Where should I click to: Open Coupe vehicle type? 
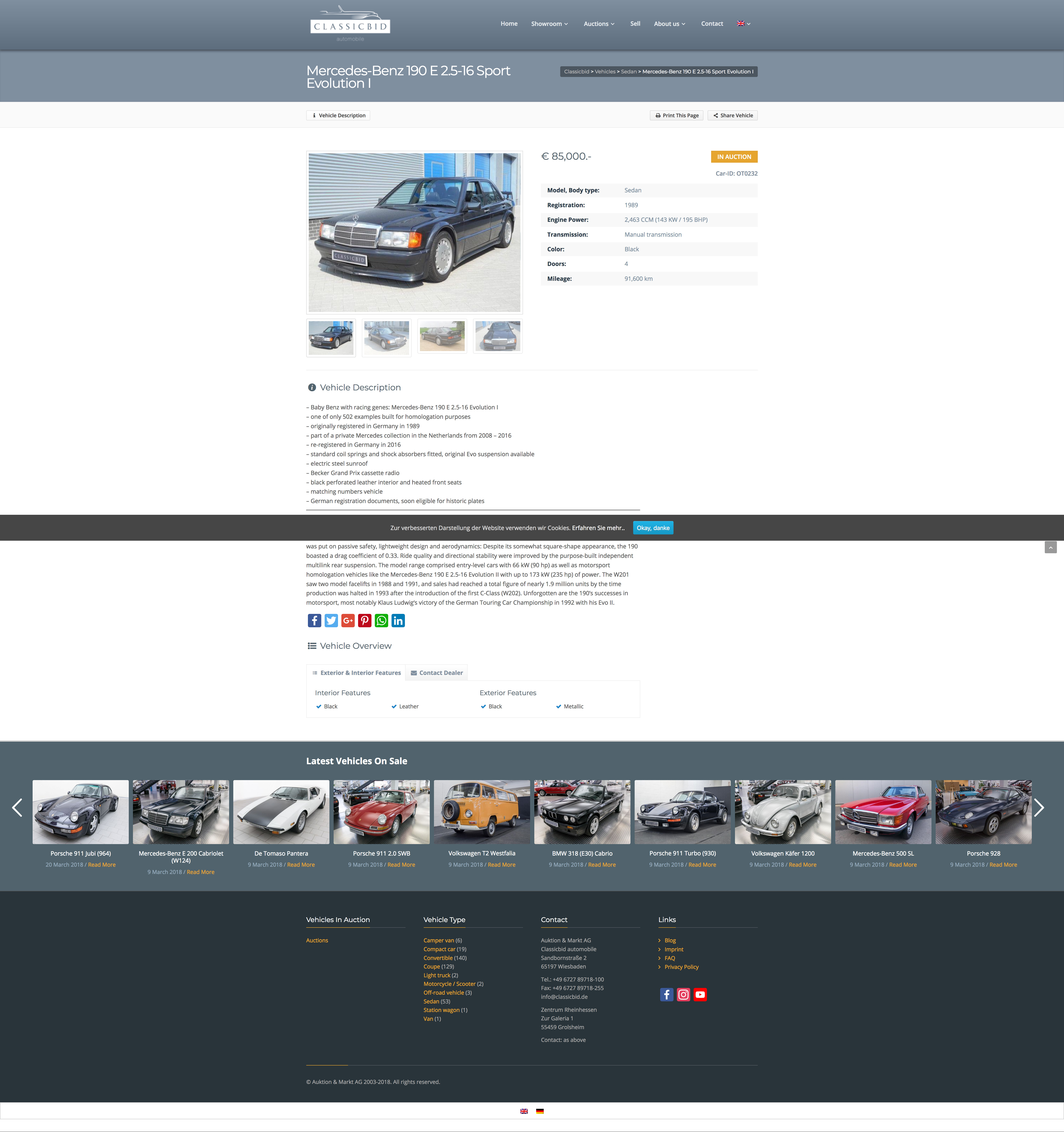(431, 967)
